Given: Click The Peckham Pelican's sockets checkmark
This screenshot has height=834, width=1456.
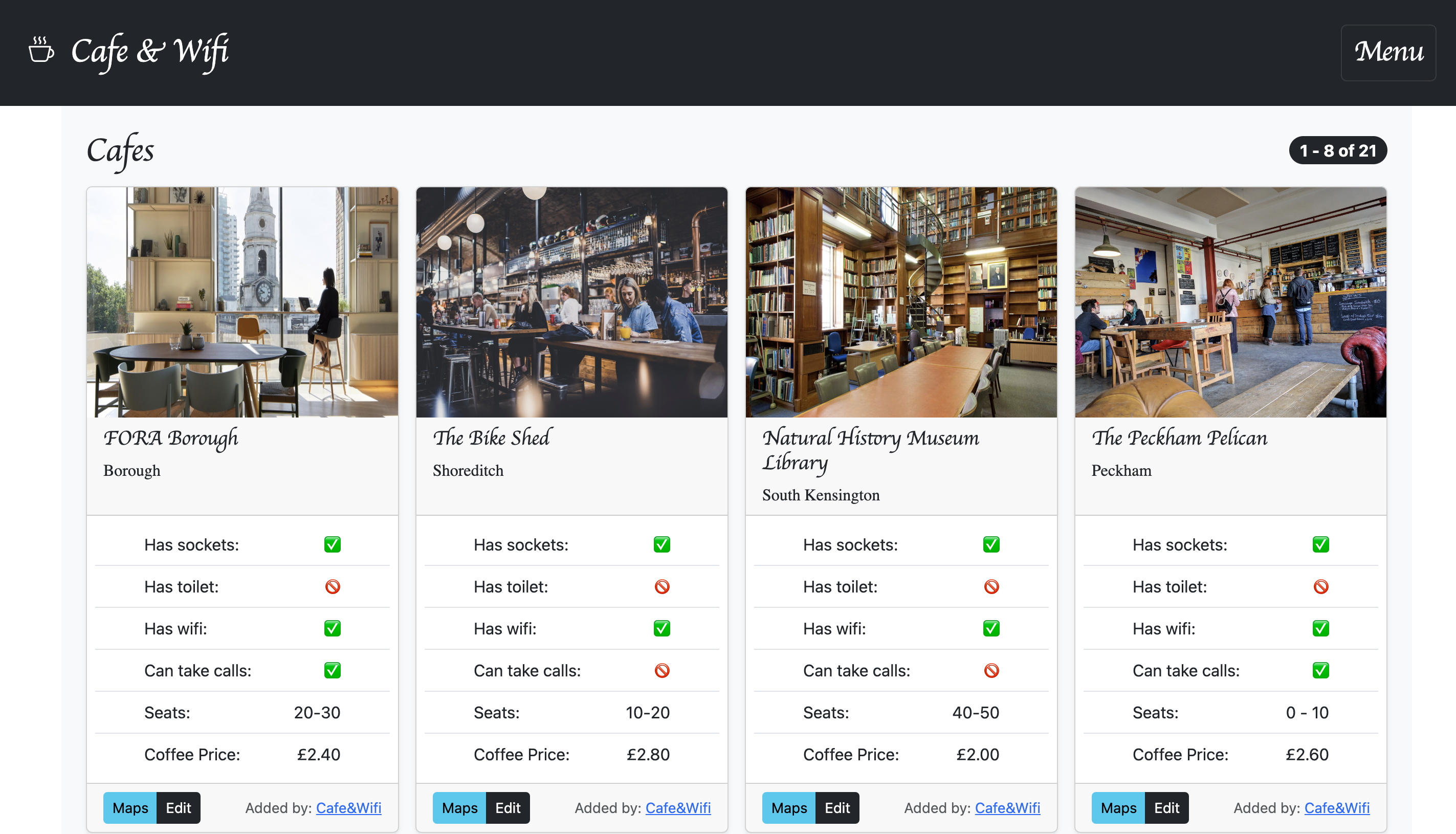Looking at the screenshot, I should (x=1320, y=544).
